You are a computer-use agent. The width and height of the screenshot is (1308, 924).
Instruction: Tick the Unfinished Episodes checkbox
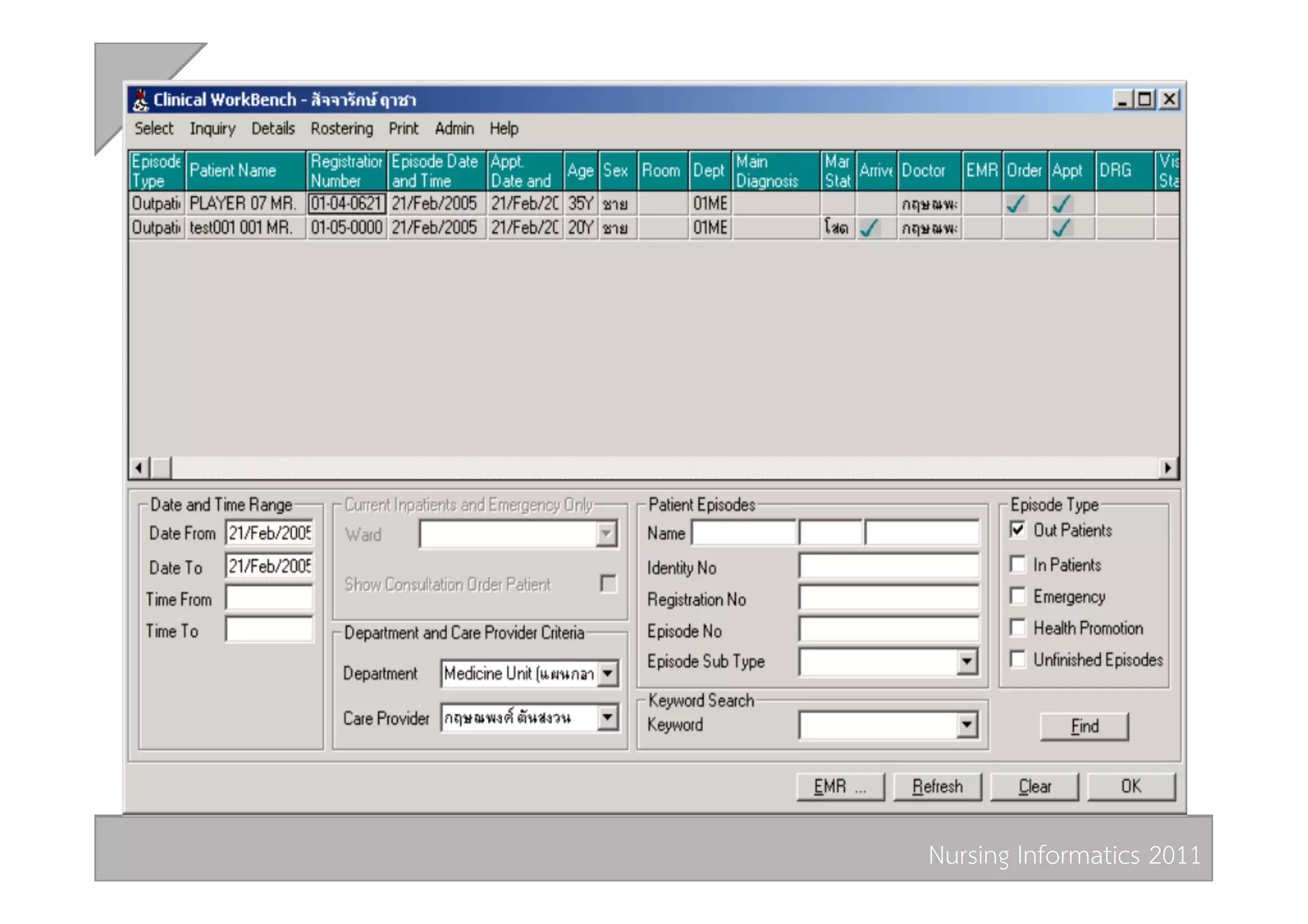(x=1018, y=659)
